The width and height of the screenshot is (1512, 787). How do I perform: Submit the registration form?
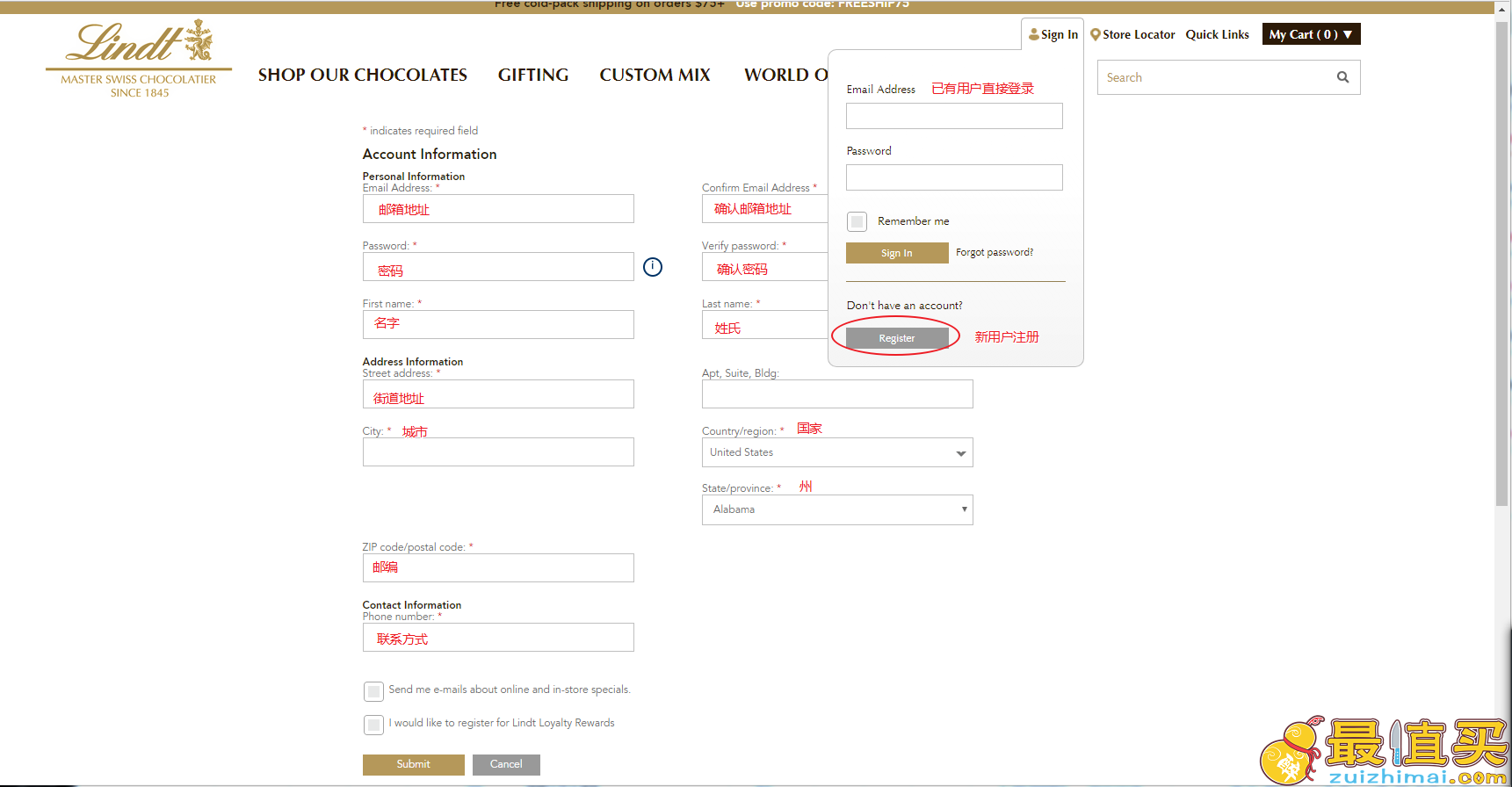(x=414, y=764)
